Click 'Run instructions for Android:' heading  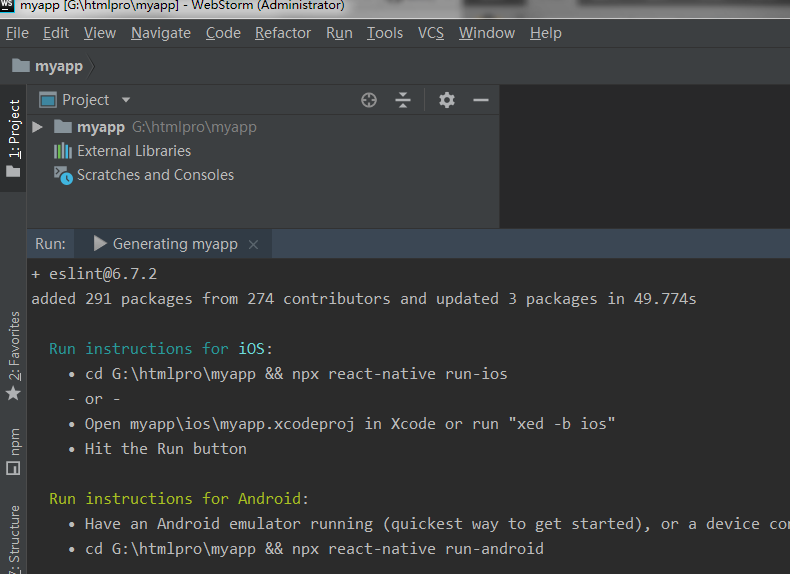point(179,499)
